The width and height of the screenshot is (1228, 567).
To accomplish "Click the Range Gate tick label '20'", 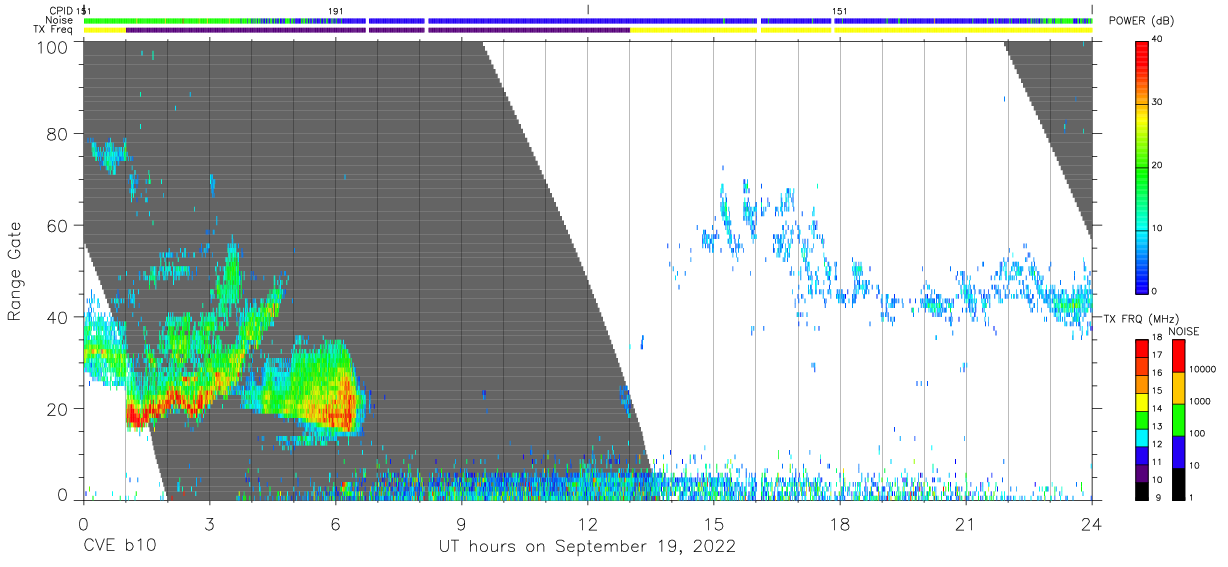I will tap(57, 409).
